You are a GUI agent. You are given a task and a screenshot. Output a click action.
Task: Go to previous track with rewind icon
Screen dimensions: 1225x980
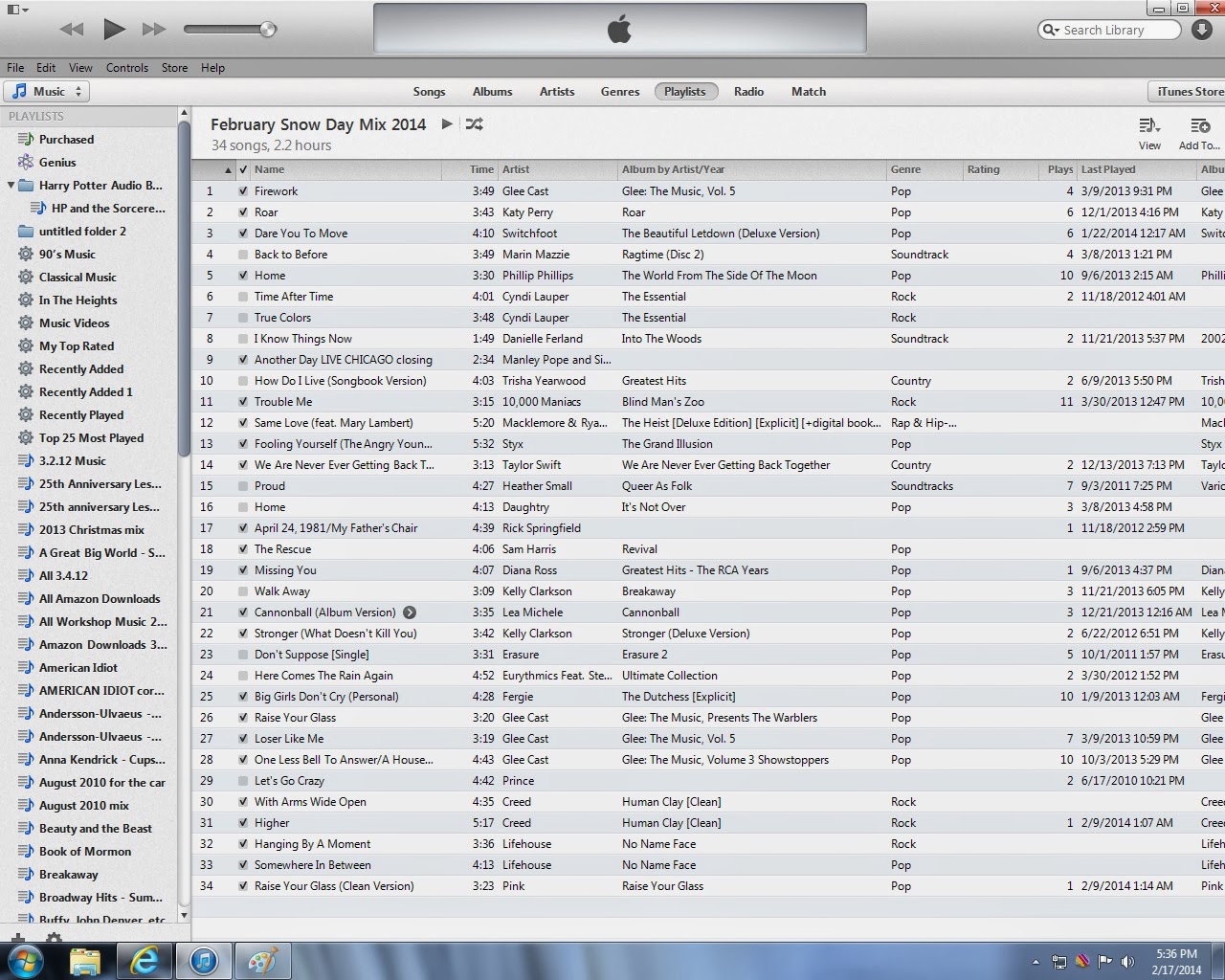[x=72, y=30]
